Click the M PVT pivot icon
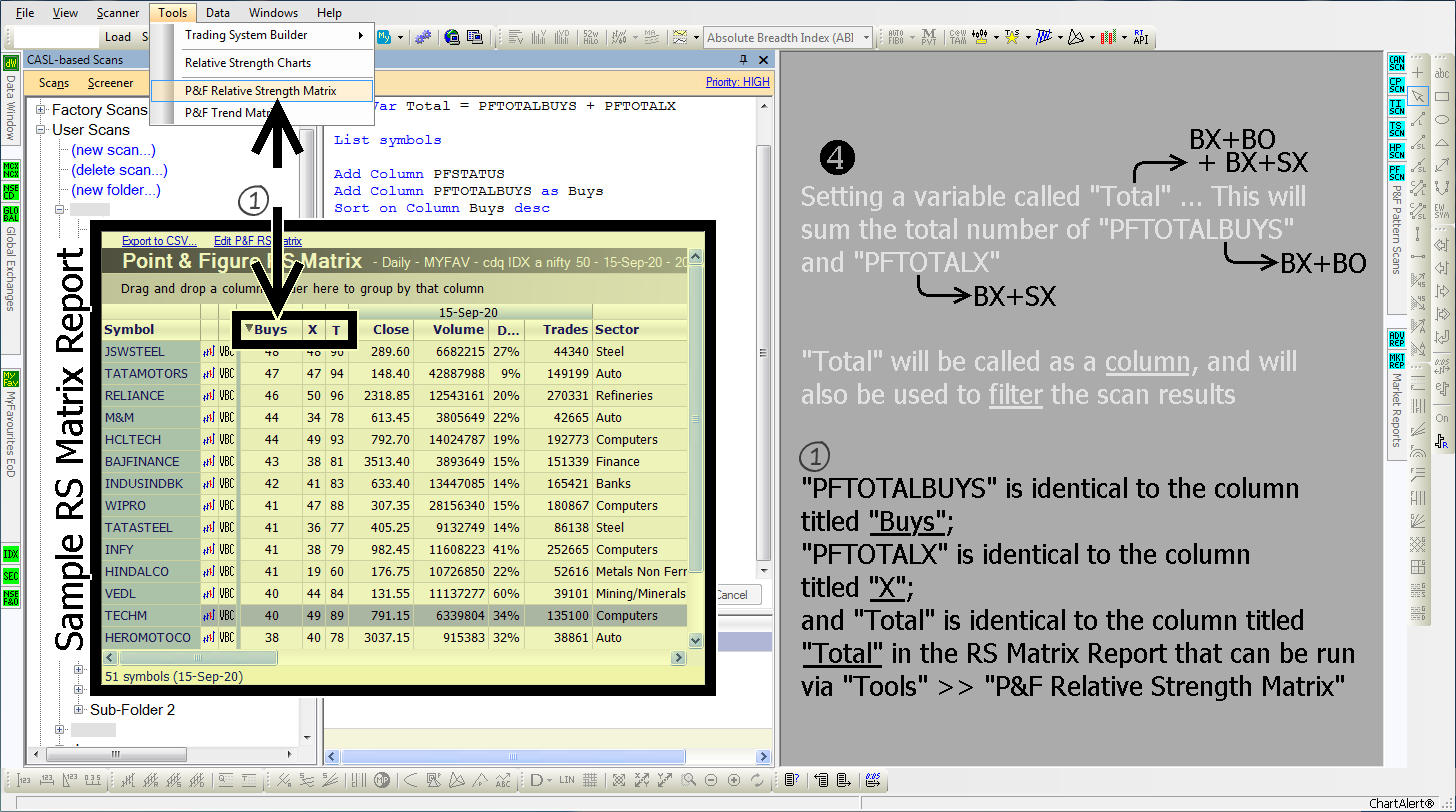The width and height of the screenshot is (1456, 812). (929, 37)
